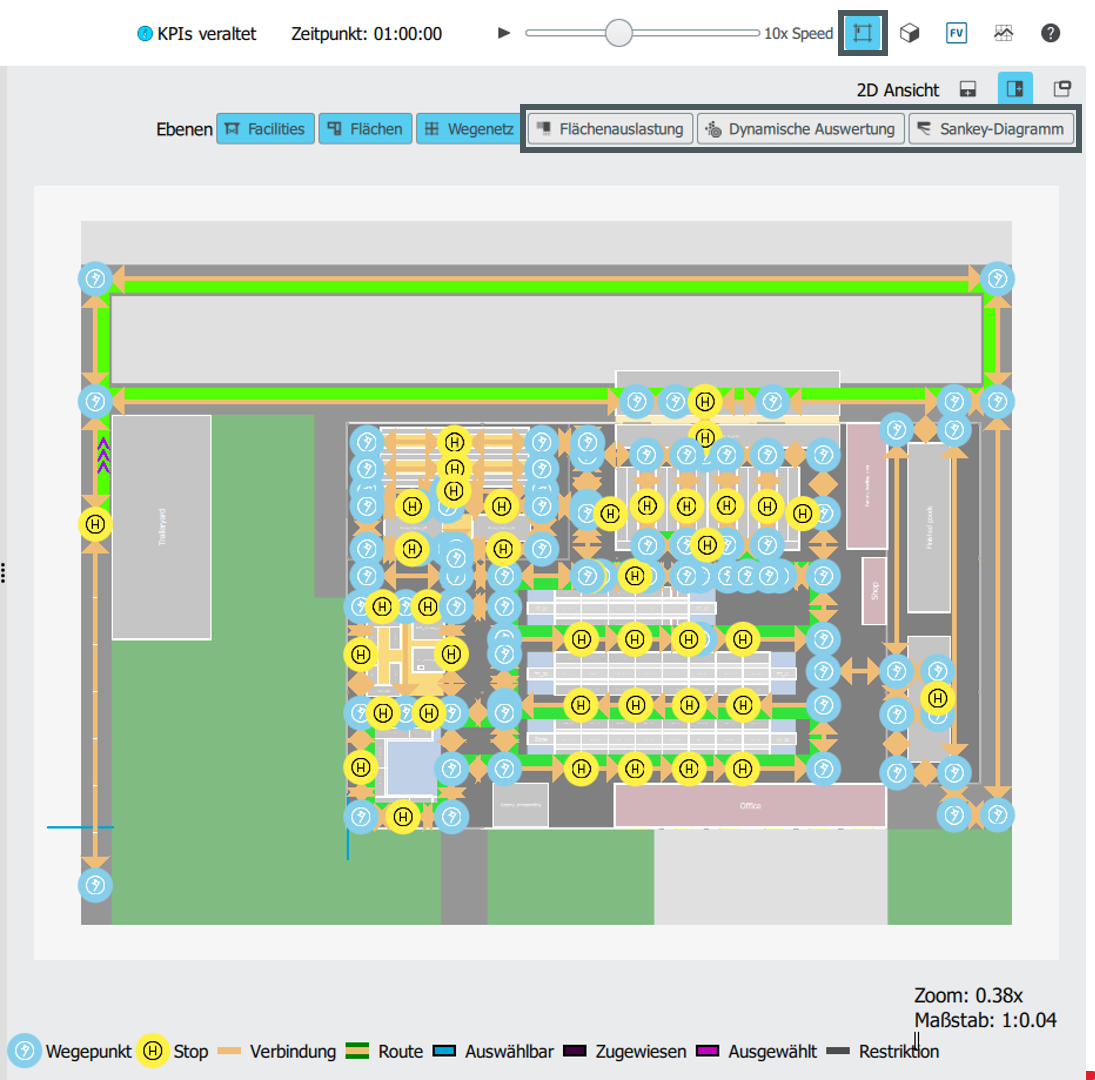Pop out 2D Ansicht into separate window
This screenshot has height=1080, width=1095.
click(x=1062, y=89)
